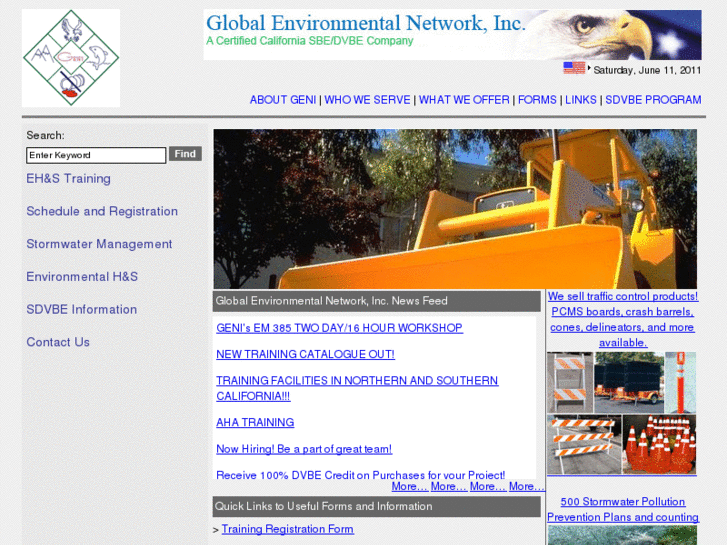Open the WHO WE SERVE menu
727x545 pixels.
(367, 100)
